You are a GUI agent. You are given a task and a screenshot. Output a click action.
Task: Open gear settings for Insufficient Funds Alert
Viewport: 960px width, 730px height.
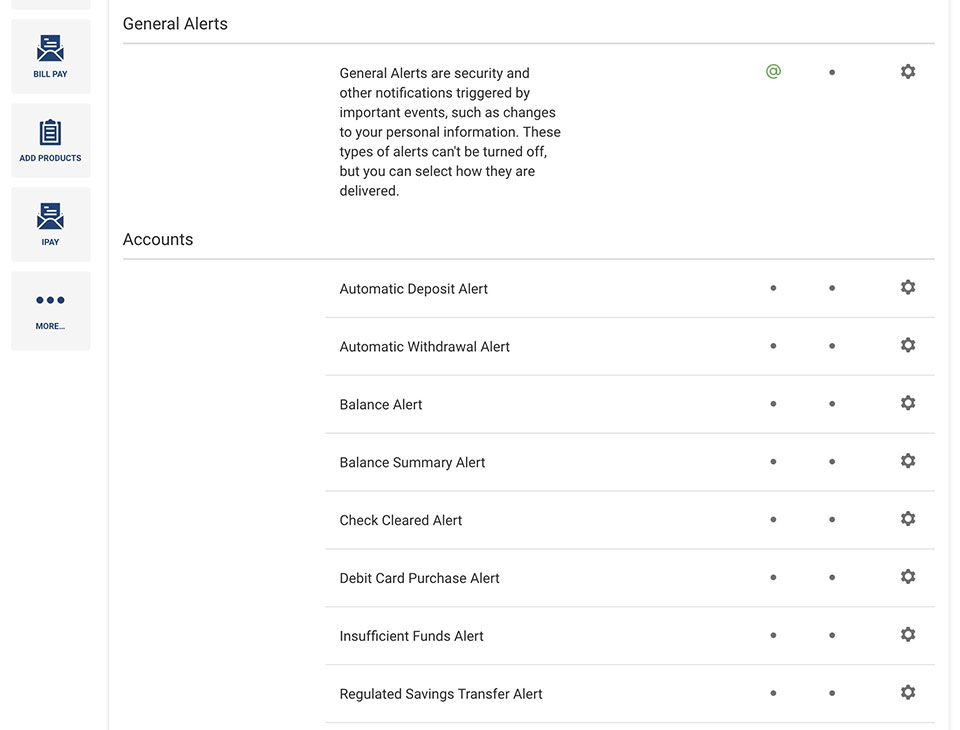pyautogui.click(x=908, y=634)
